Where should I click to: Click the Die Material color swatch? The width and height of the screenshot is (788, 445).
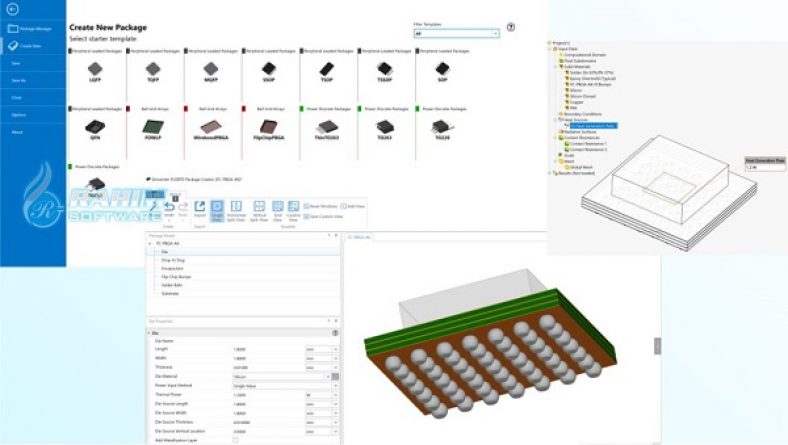point(335,376)
